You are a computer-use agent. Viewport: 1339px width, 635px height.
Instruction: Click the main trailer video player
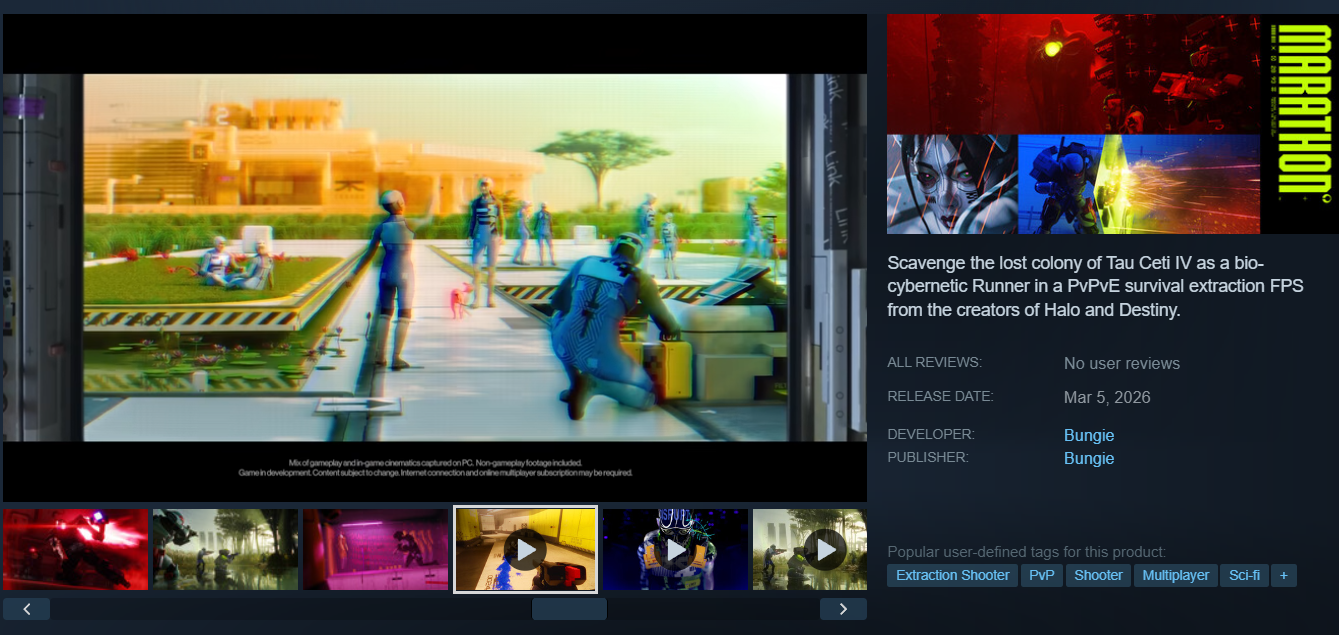click(x=435, y=257)
